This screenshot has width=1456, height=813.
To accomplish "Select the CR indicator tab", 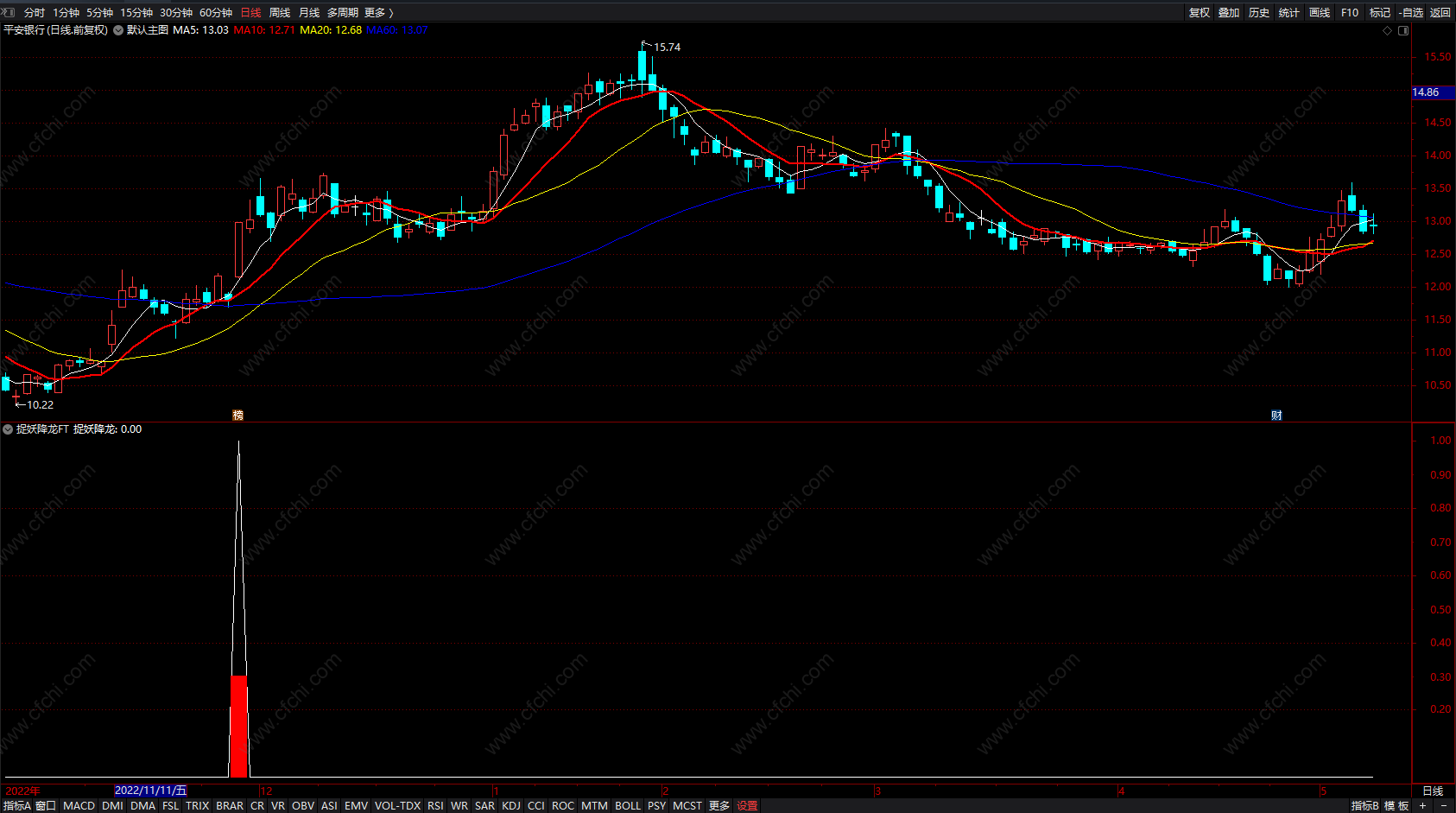I will click(x=257, y=806).
